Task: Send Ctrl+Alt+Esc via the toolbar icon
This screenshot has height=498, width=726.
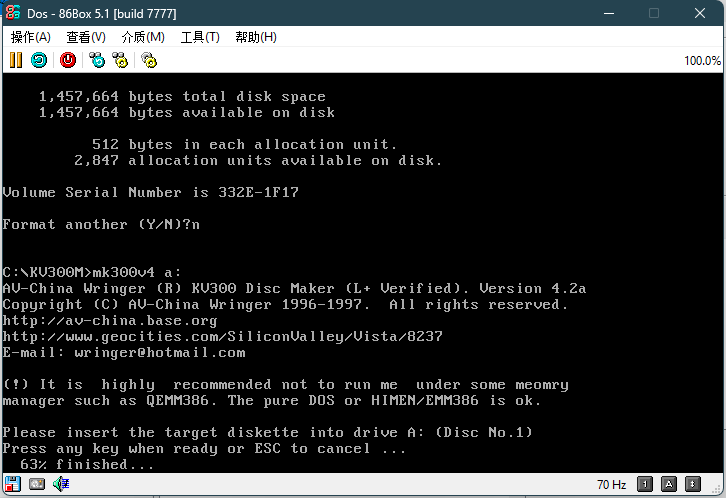Action: pos(121,60)
